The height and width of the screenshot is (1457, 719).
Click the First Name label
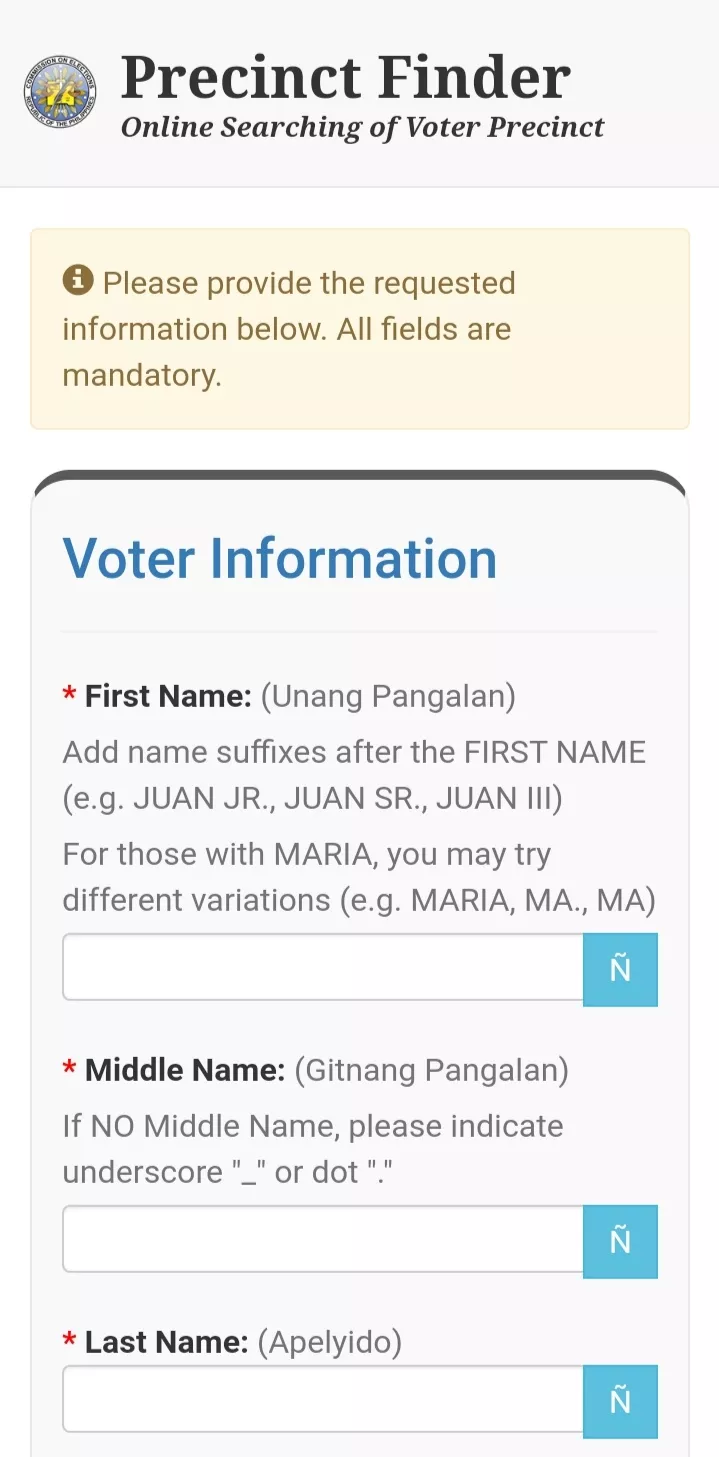[x=168, y=696]
